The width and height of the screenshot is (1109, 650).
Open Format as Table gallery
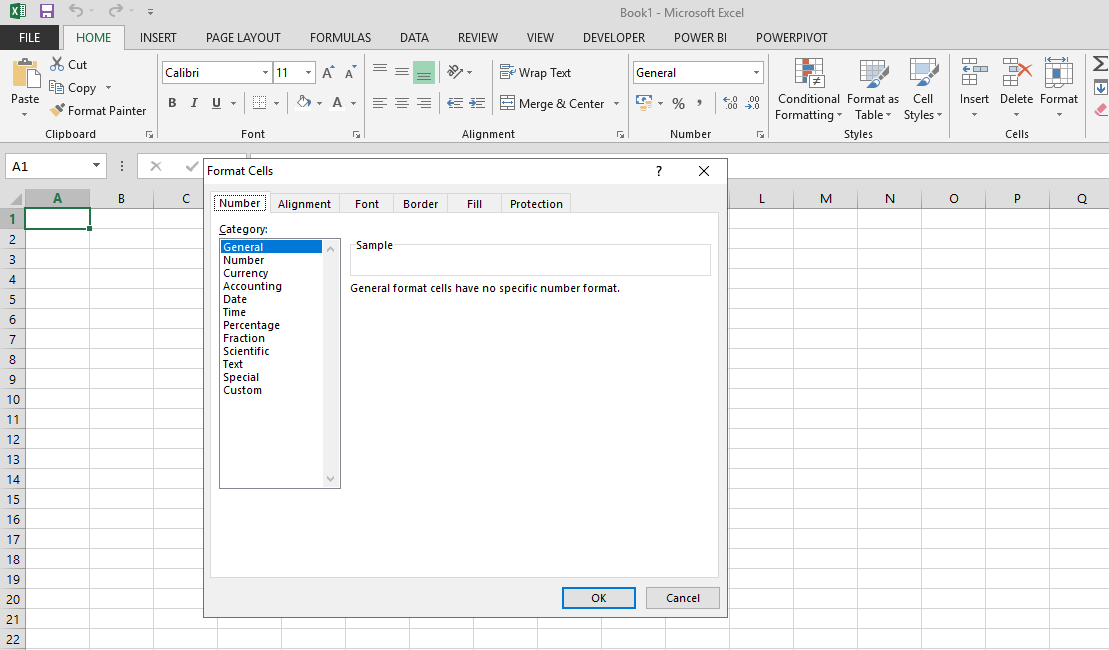coord(873,89)
